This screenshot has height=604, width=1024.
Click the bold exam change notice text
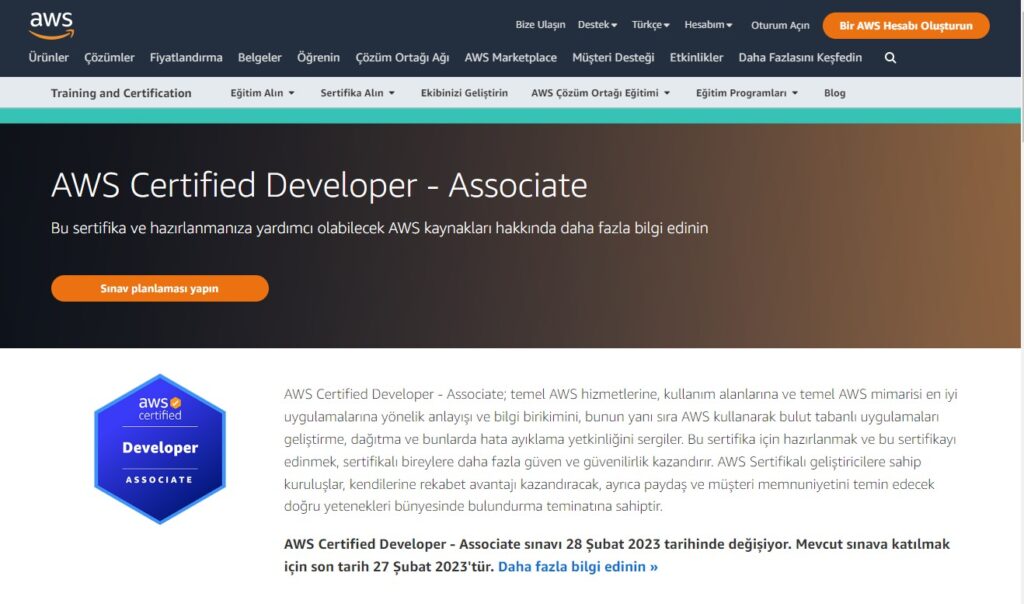(x=616, y=555)
